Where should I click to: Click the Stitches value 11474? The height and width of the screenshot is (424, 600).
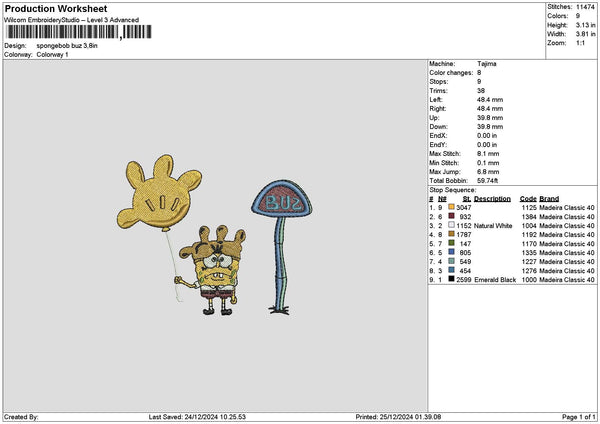pyautogui.click(x=585, y=7)
